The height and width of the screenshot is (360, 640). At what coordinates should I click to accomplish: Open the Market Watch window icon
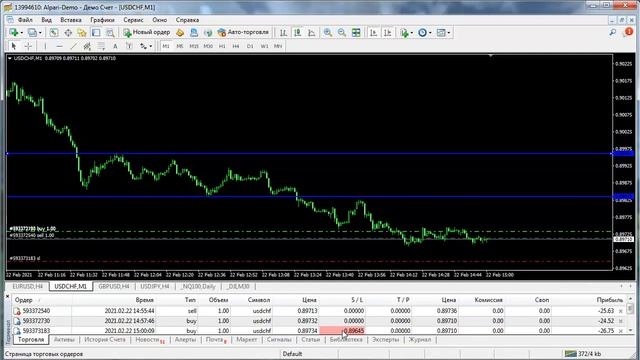pos(54,32)
